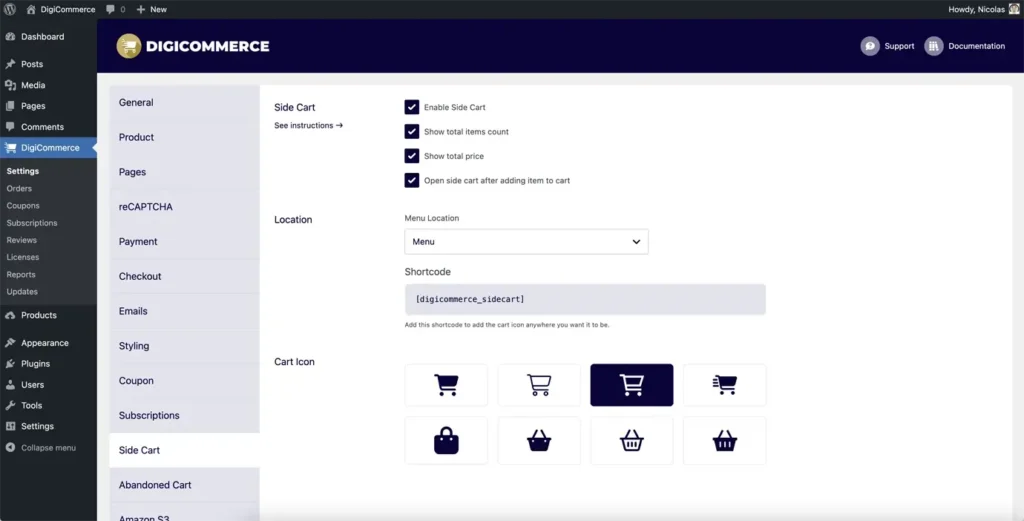Image resolution: width=1024 pixels, height=521 pixels.
Task: Click the WordPress logo in the admin bar
Action: click(x=10, y=9)
